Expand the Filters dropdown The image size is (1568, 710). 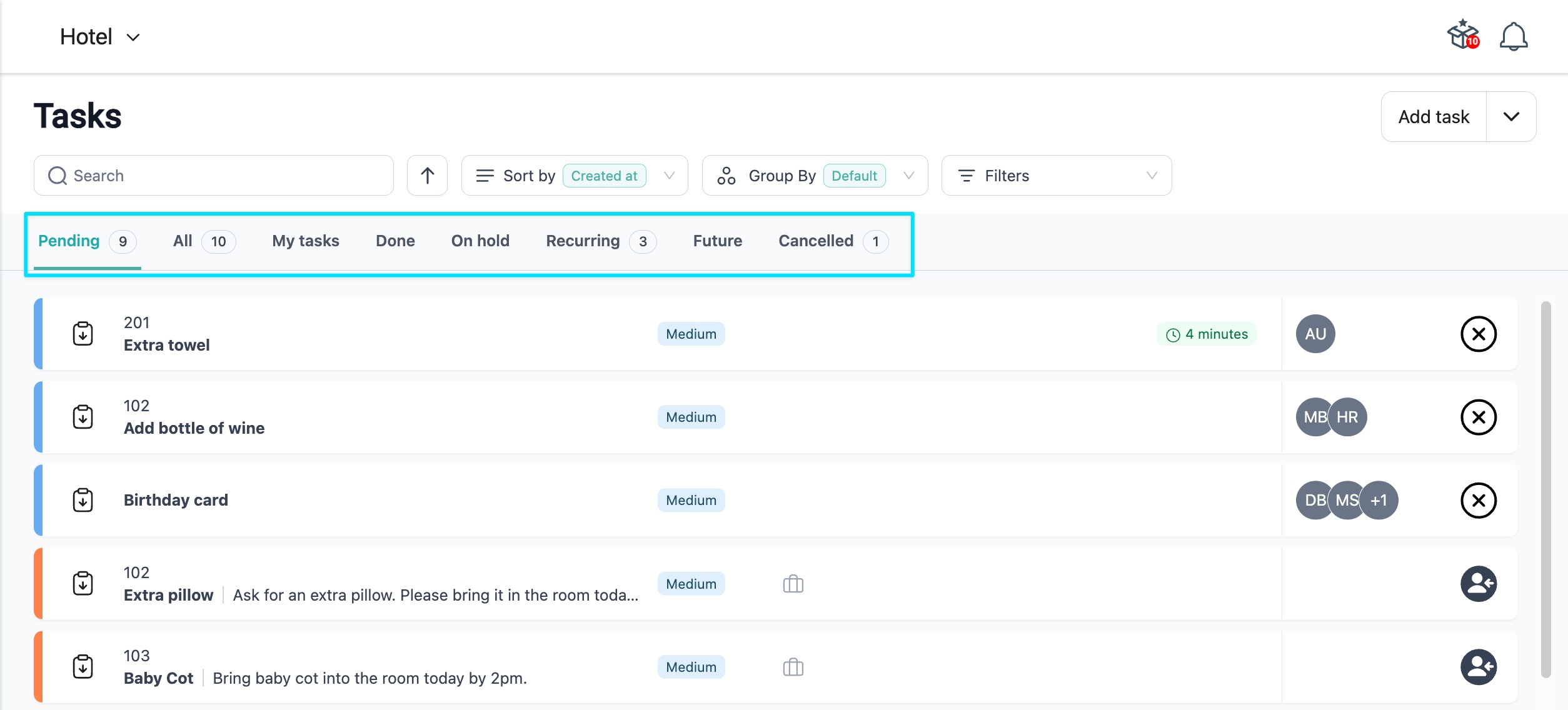coord(1056,176)
